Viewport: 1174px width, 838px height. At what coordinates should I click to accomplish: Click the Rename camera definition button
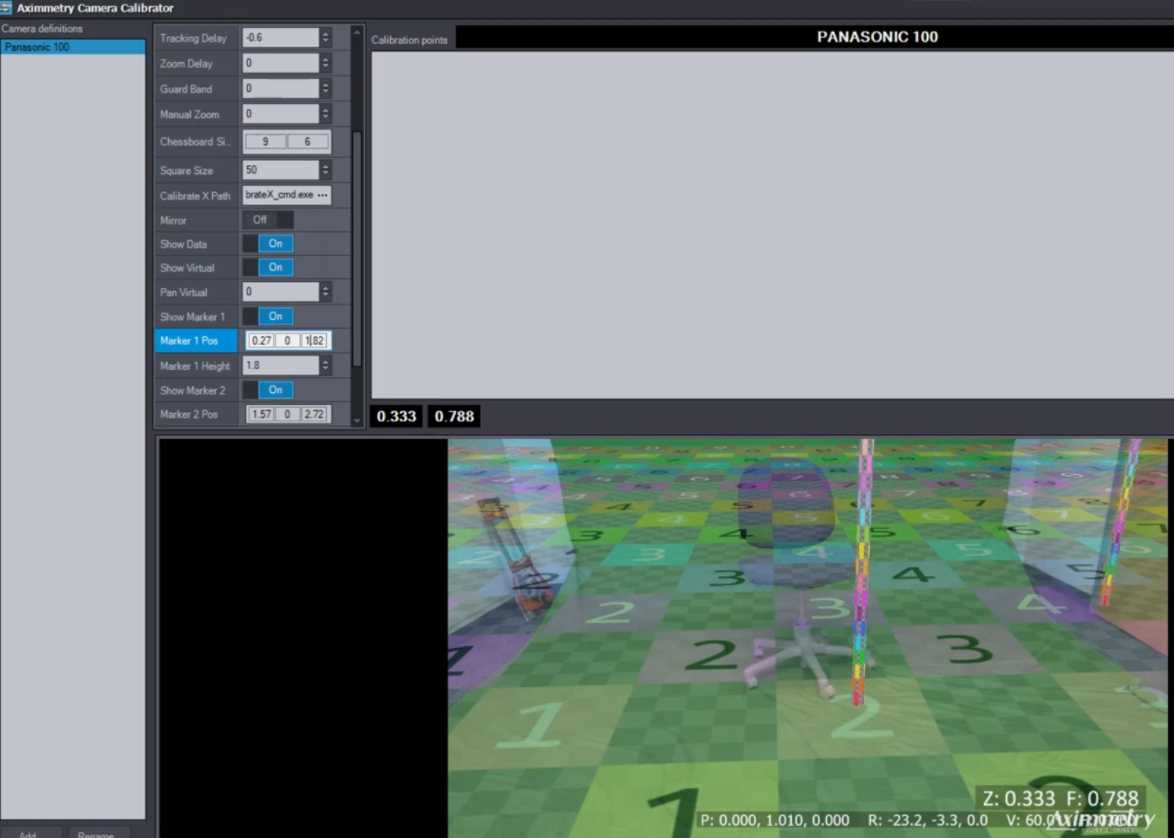97,833
